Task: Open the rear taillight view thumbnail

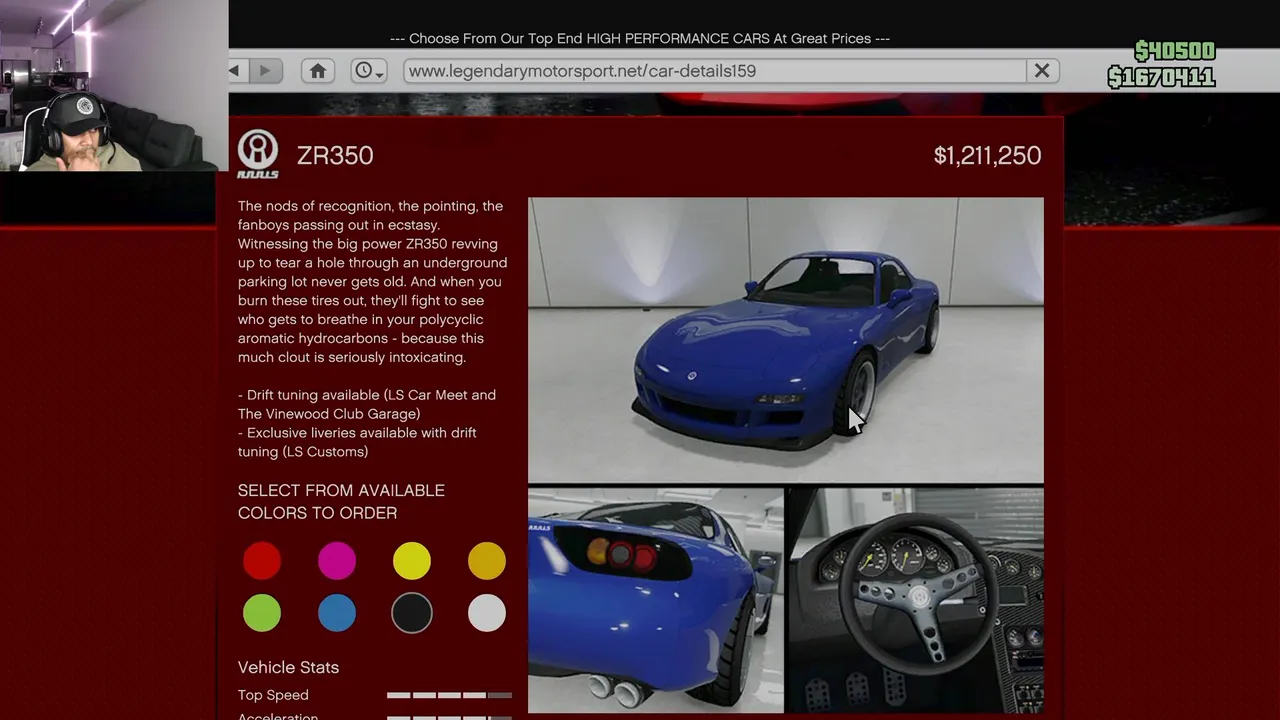Action: click(x=656, y=600)
